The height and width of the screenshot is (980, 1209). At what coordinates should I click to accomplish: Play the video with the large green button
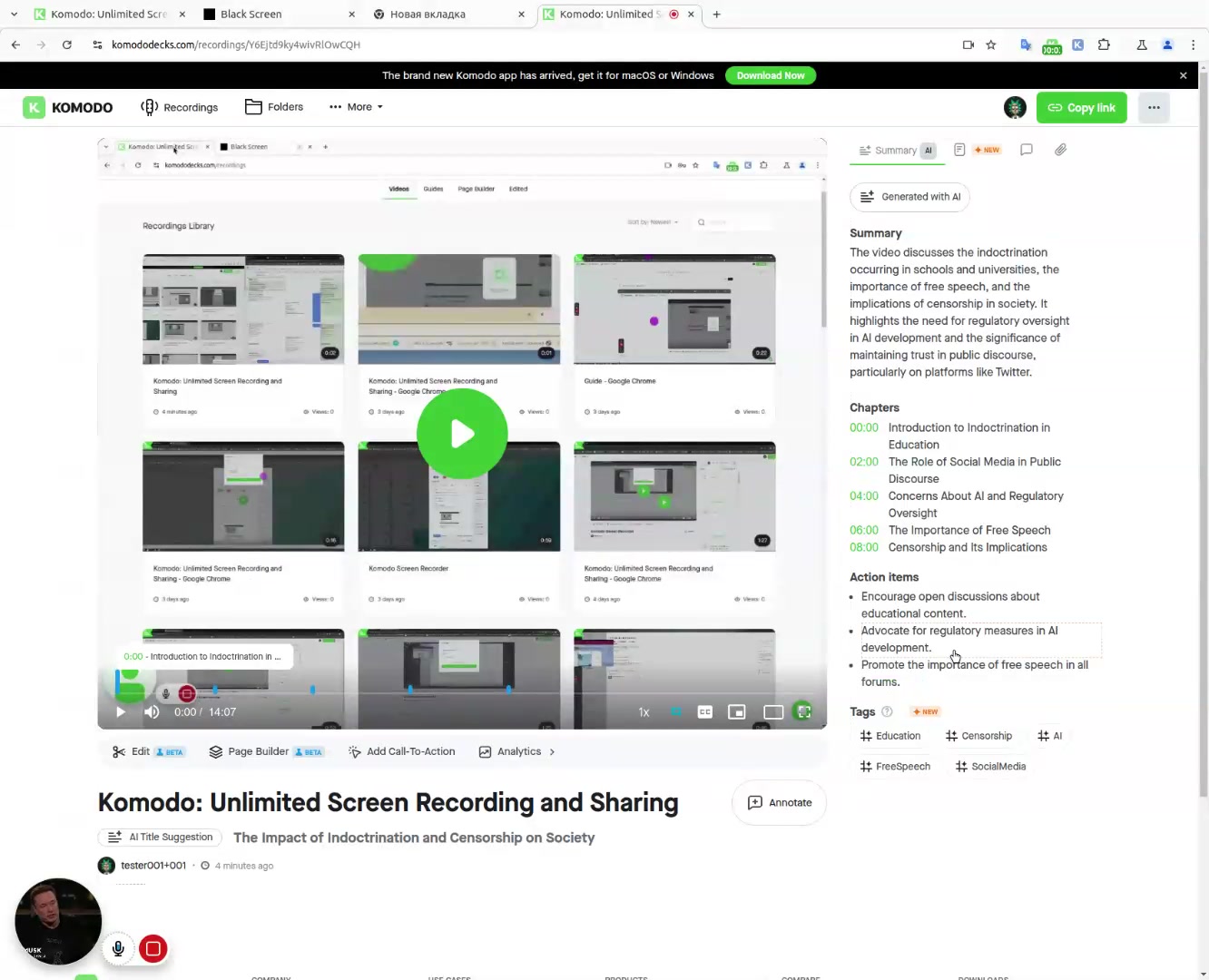coord(462,434)
